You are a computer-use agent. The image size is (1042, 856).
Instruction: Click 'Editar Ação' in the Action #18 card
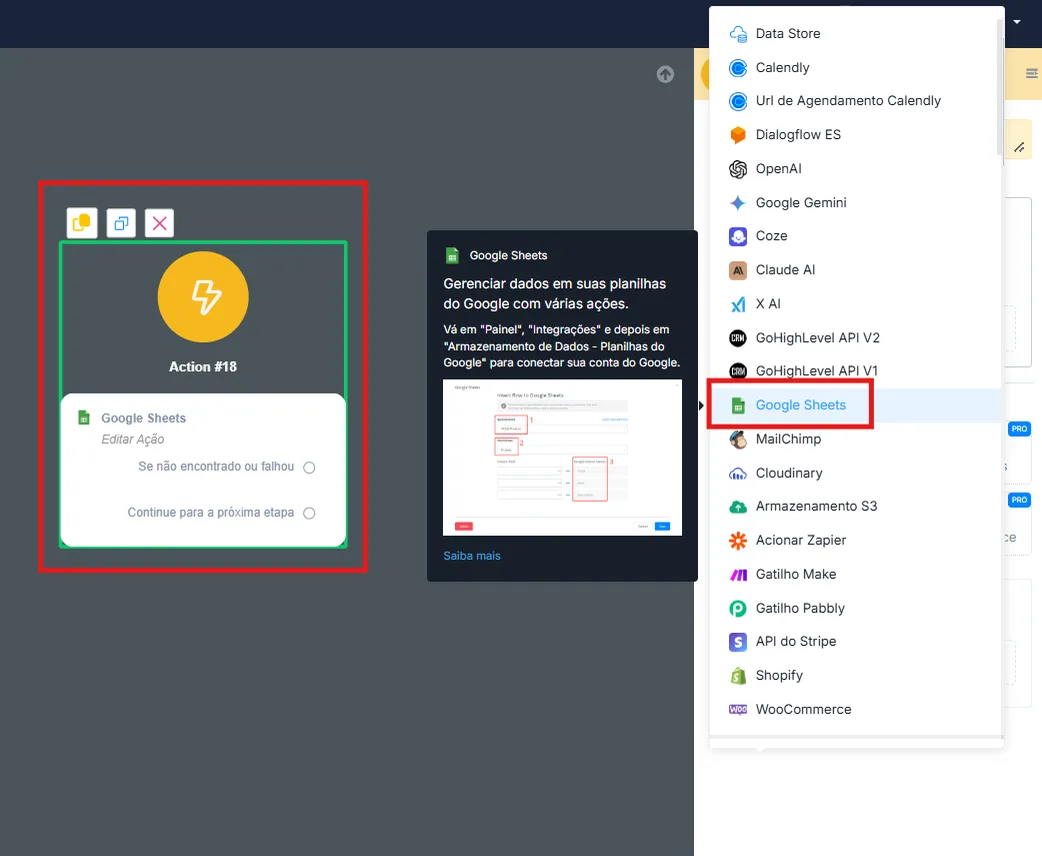pyautogui.click(x=132, y=439)
